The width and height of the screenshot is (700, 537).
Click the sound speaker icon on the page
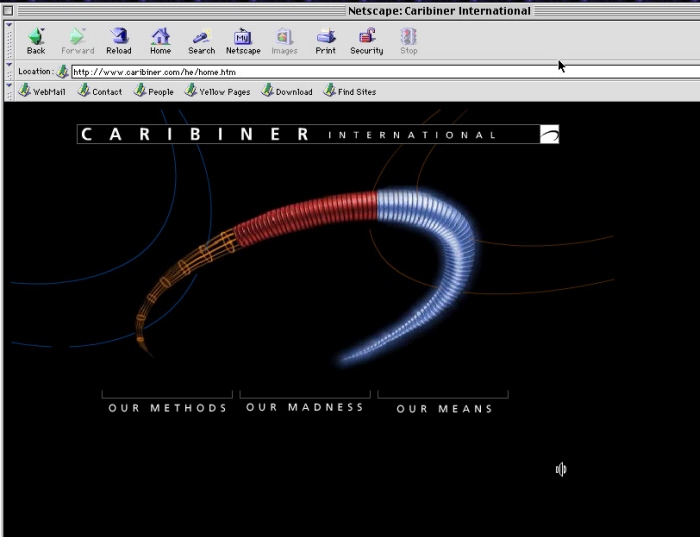click(x=561, y=469)
